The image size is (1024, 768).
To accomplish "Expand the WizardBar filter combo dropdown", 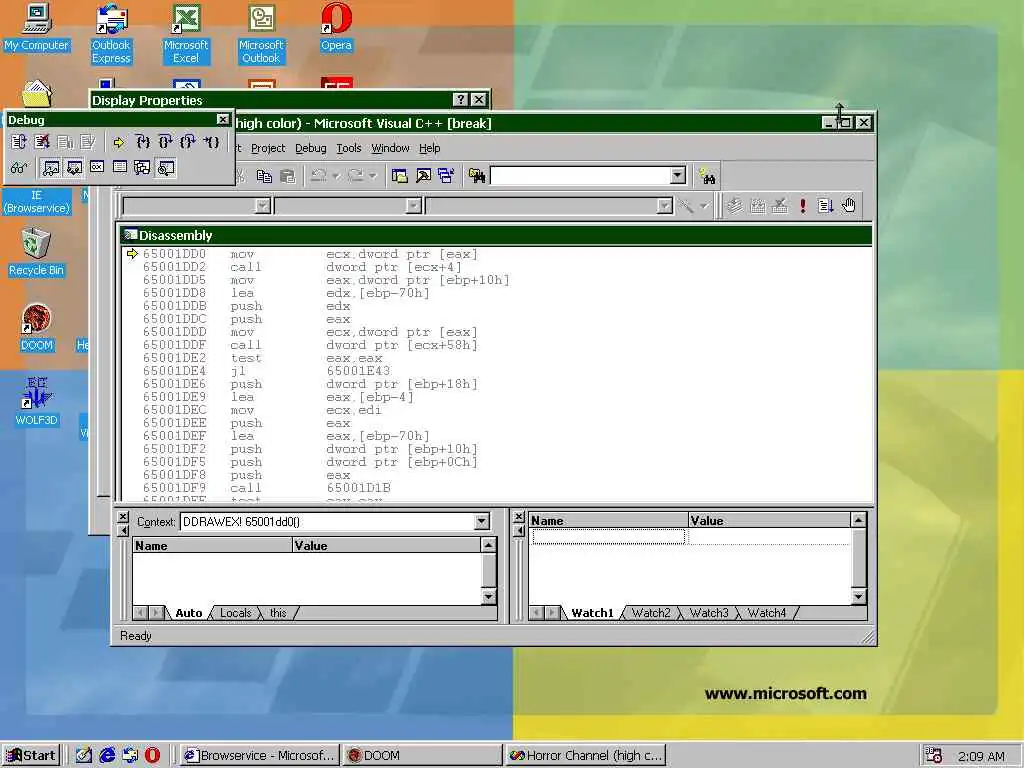I will (x=413, y=206).
